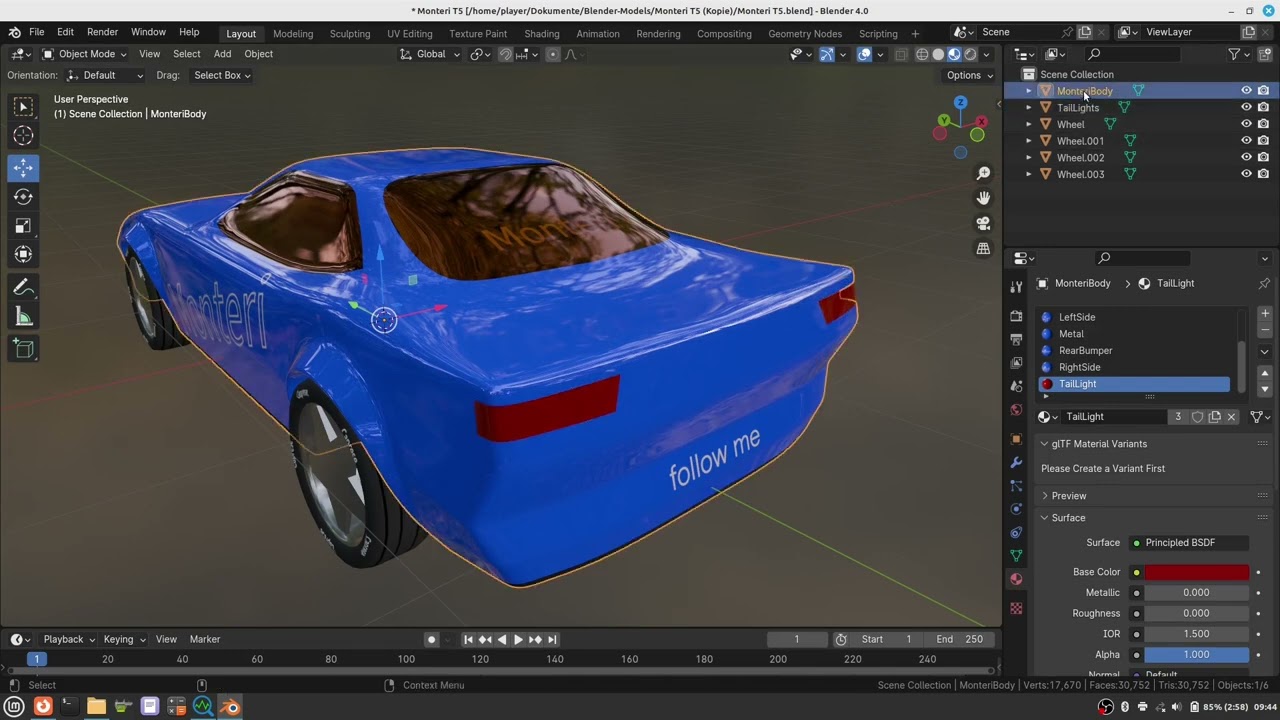Open the Object properties tab
Screen dimensions: 1280x720
tap(1017, 439)
